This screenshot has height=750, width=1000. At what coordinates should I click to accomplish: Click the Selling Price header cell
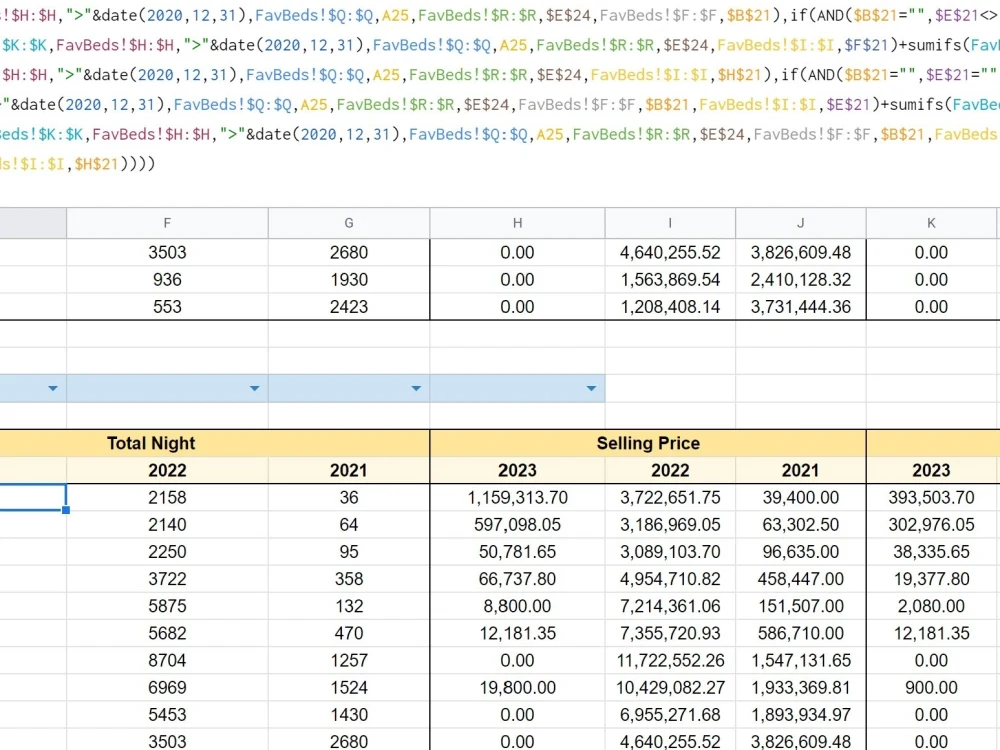(648, 443)
